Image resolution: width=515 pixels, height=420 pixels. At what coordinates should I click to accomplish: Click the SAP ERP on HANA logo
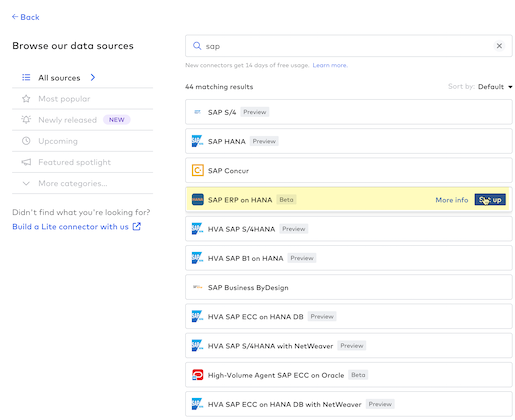(198, 200)
